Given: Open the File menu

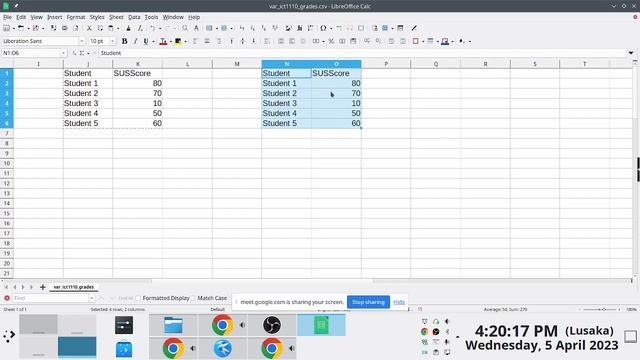Looking at the screenshot, I should point(7,17).
